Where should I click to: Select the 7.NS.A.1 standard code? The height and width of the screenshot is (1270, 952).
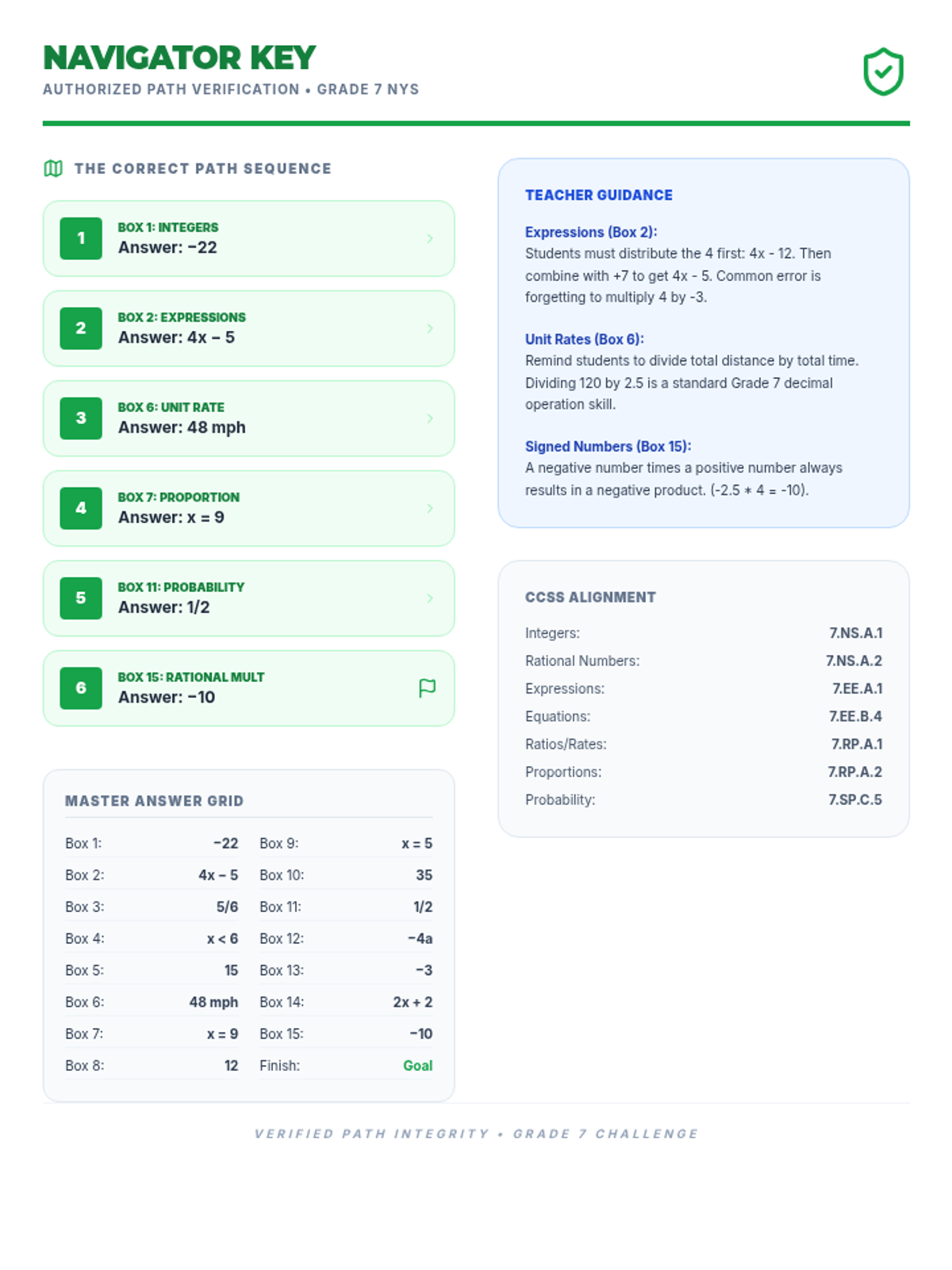(x=855, y=633)
